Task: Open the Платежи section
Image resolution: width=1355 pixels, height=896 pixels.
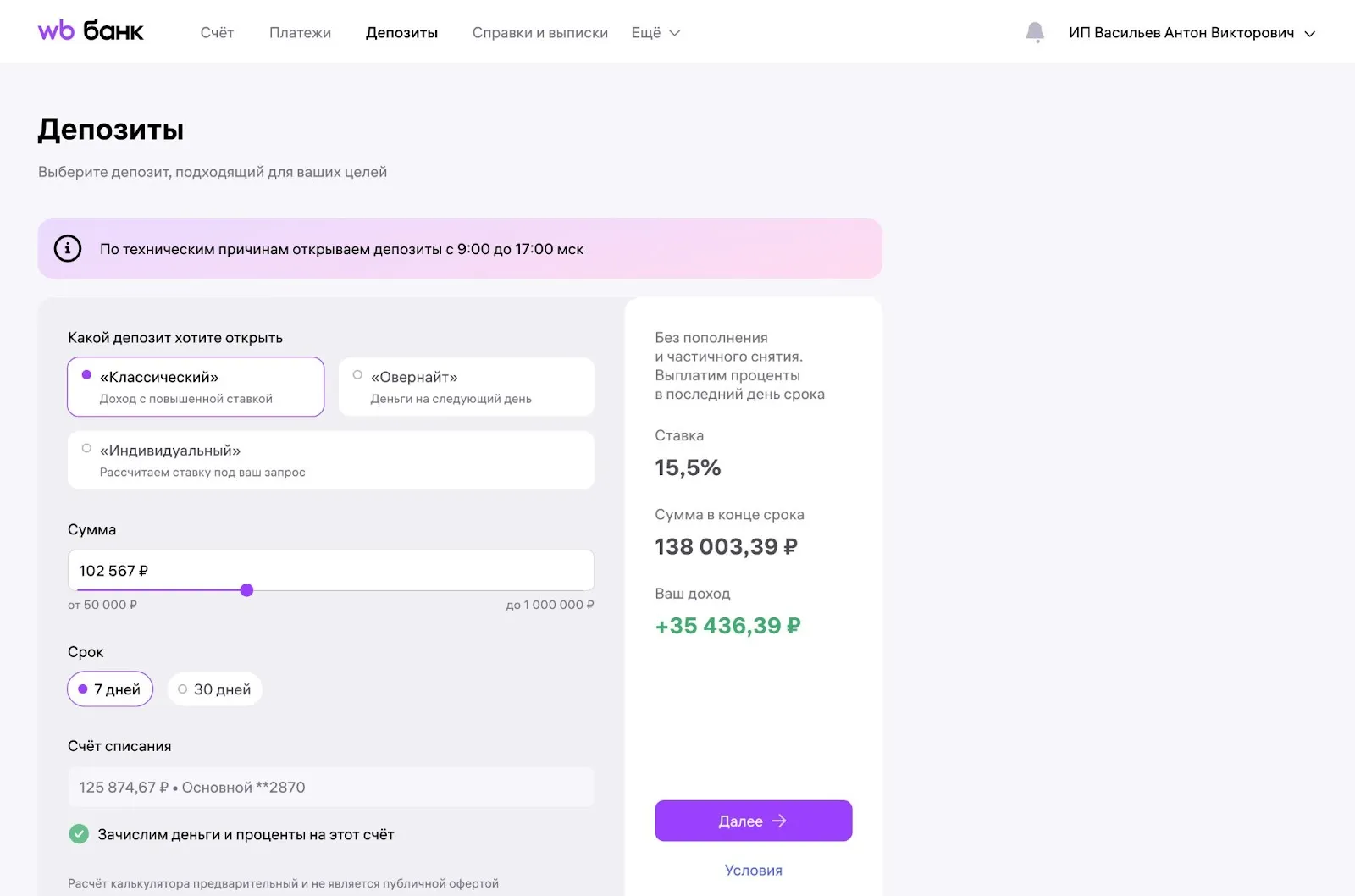Action: pos(300,33)
